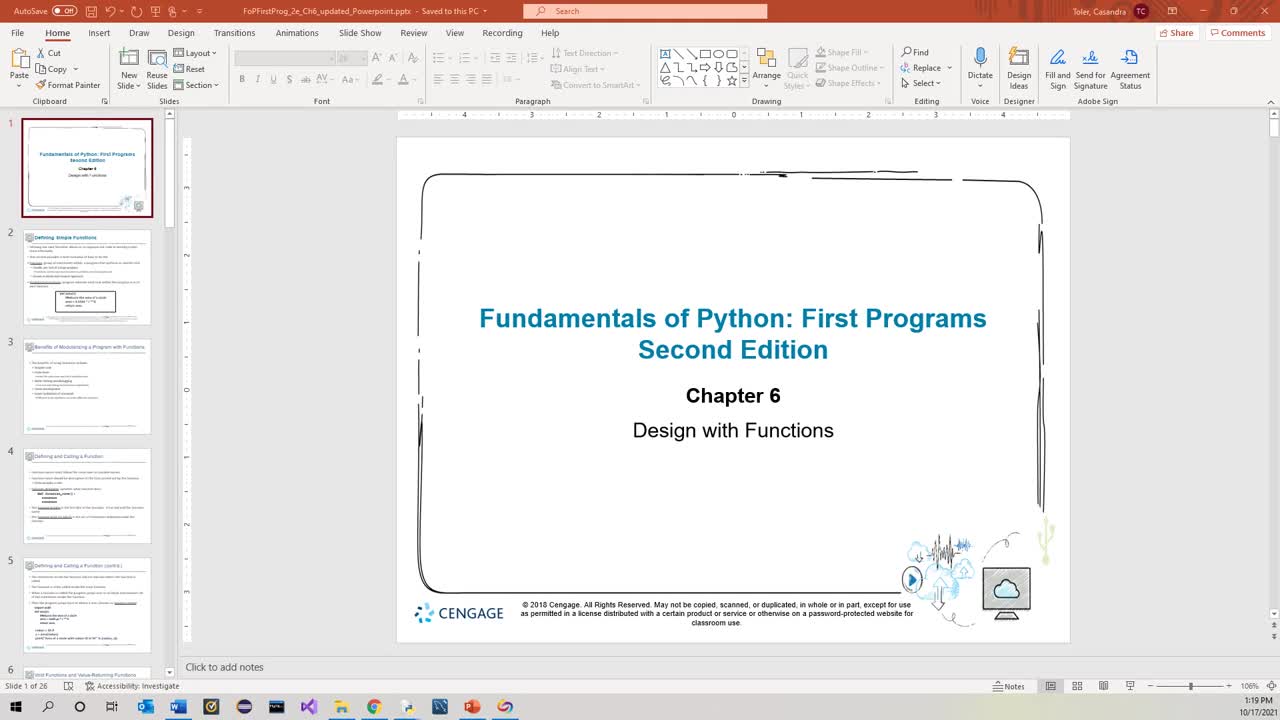
Task: Open the Arrange menu
Action: click(766, 68)
